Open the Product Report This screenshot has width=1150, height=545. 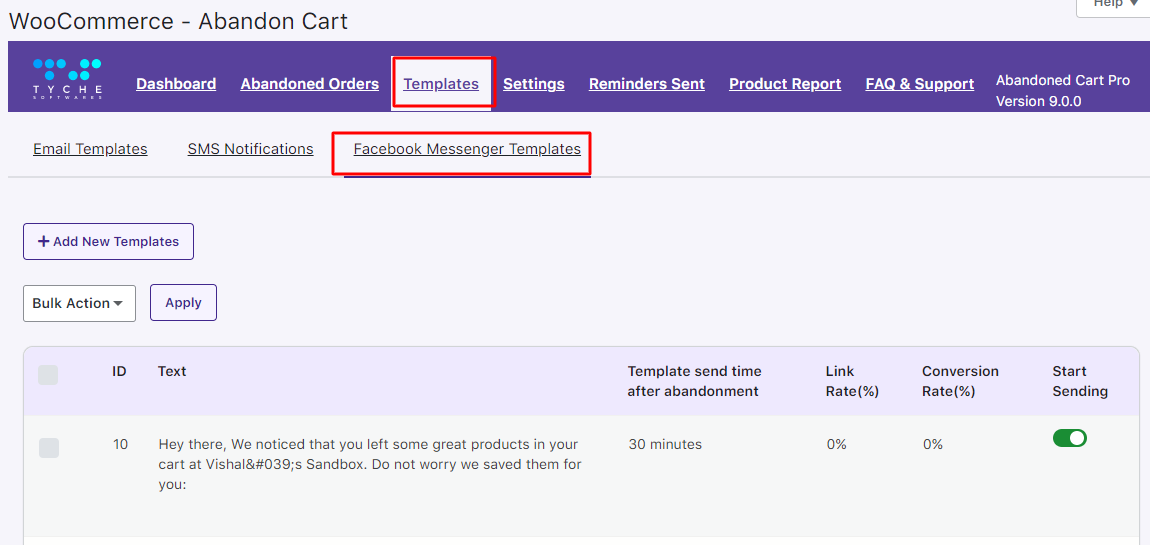point(785,84)
